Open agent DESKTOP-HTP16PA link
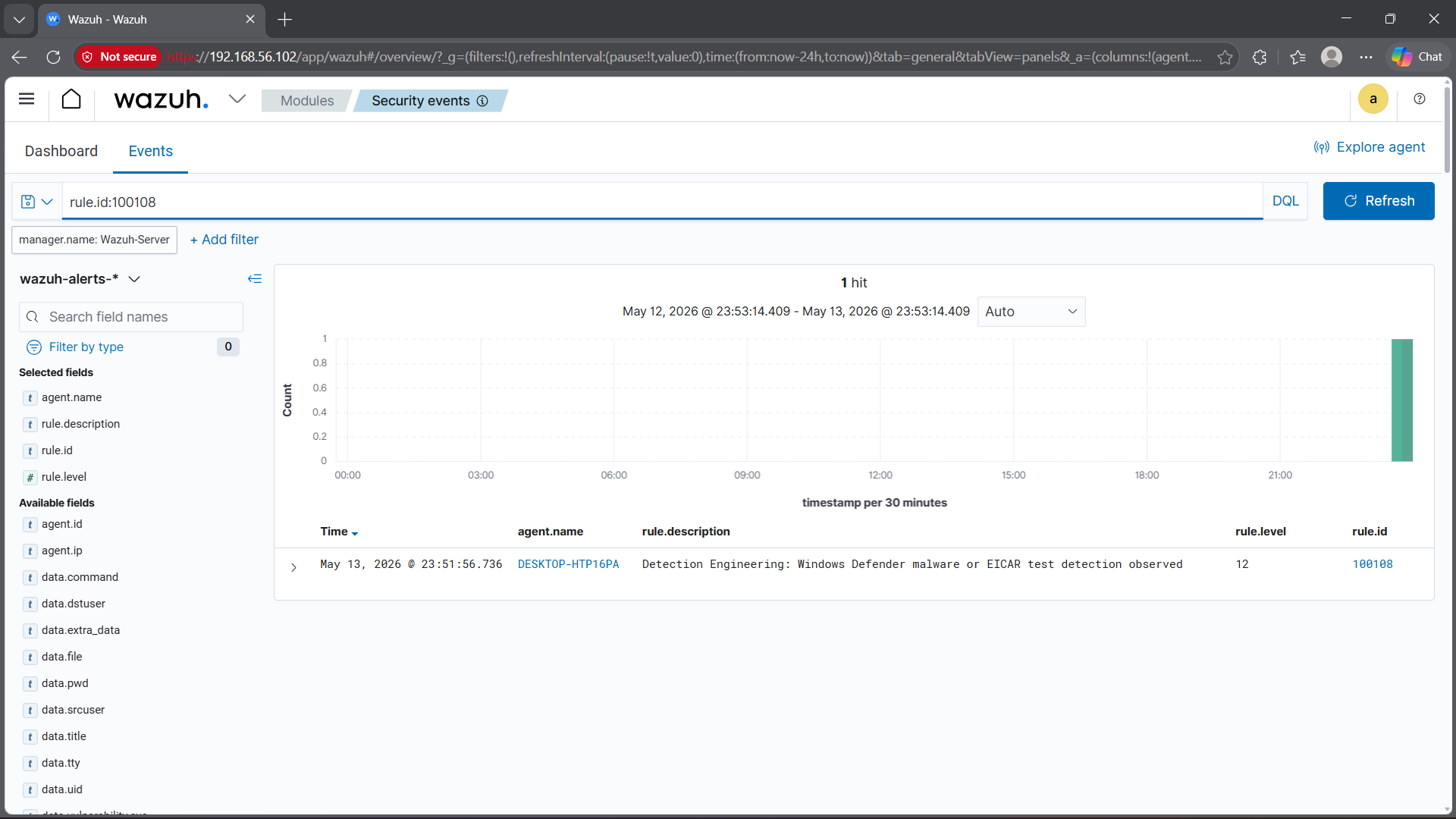Screen dimensions: 1456x819 point(568,564)
